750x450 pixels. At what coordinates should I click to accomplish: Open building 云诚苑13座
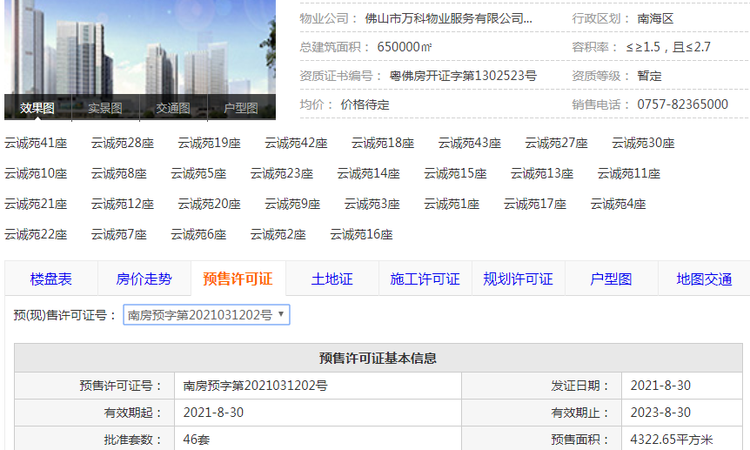[542, 174]
